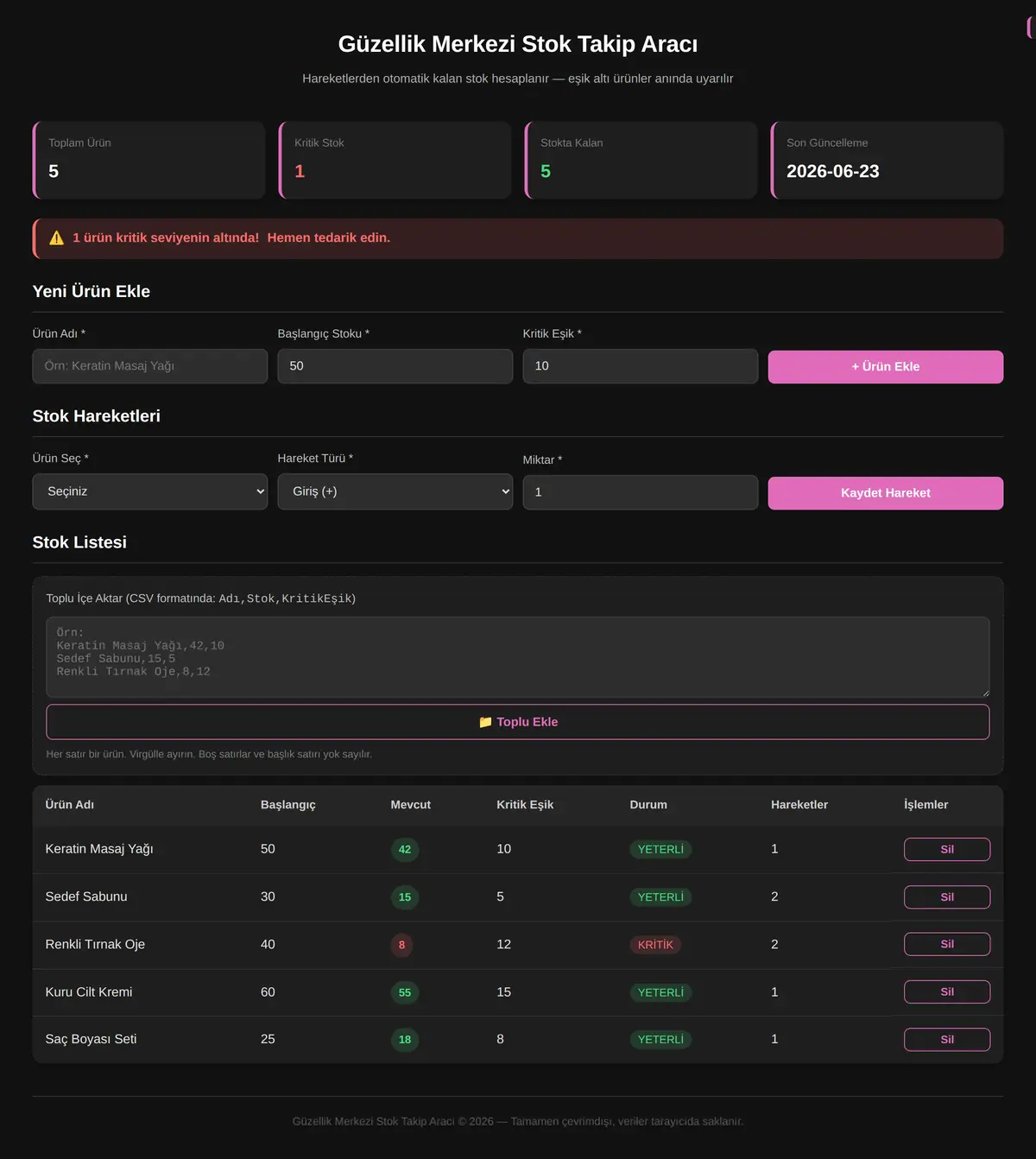
Task: Click the Toplu Ekle button
Action: (518, 722)
